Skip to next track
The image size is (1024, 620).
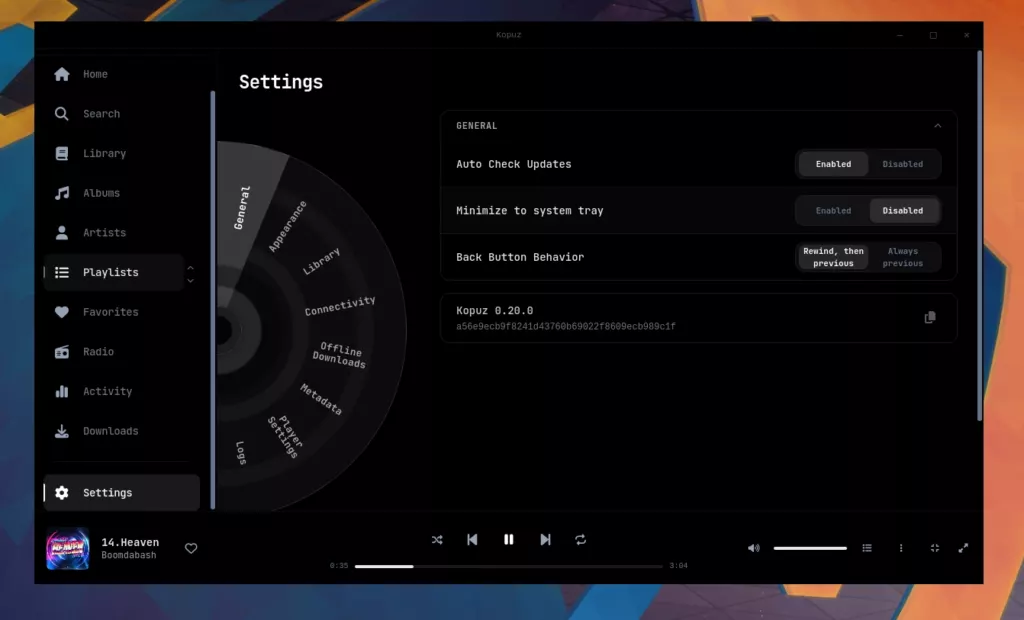pos(545,540)
